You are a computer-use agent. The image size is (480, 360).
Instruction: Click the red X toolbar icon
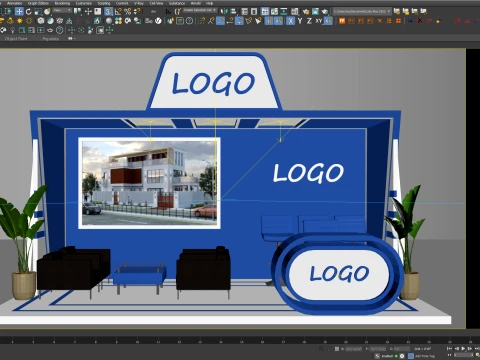click(420, 21)
